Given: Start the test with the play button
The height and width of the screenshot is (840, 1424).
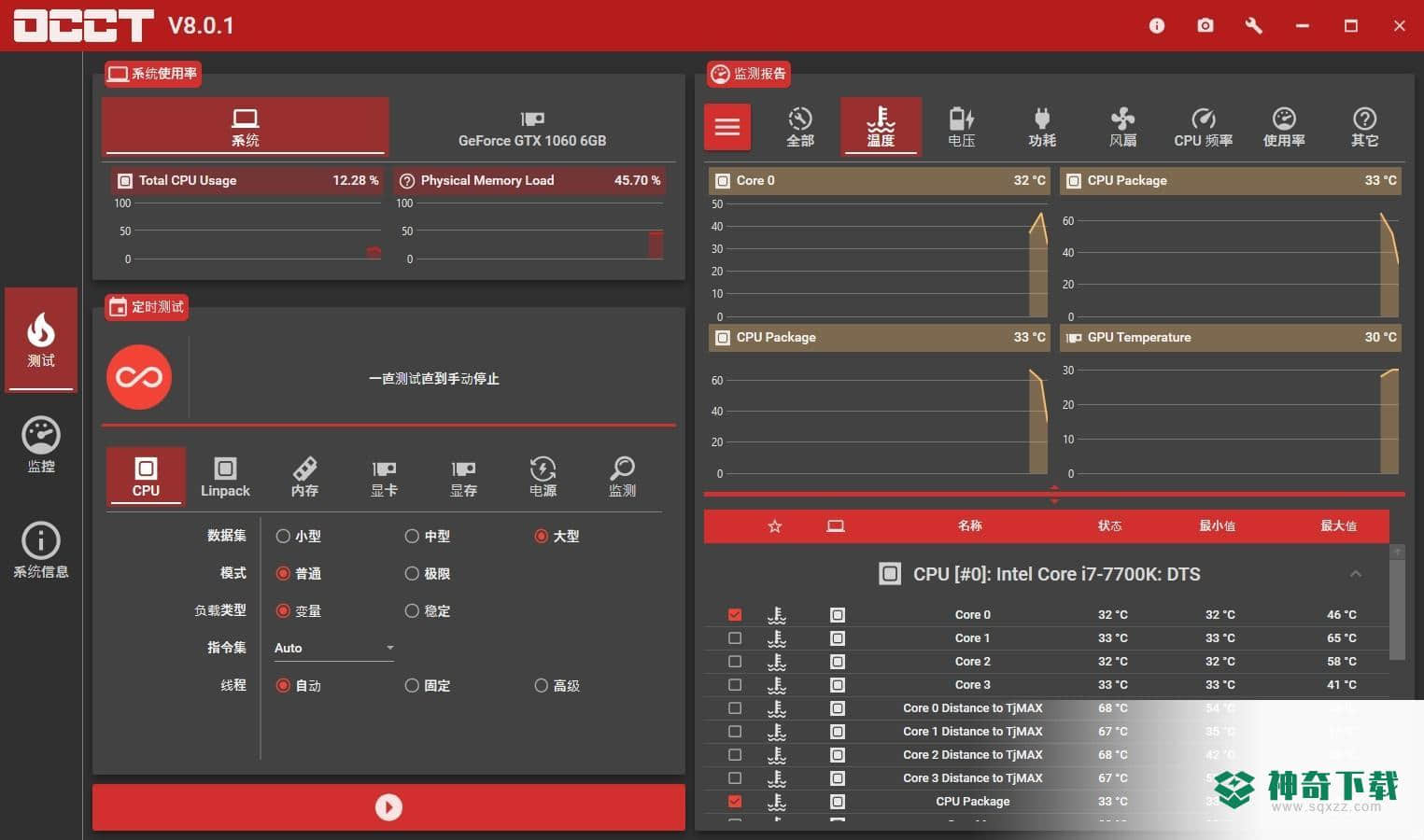Looking at the screenshot, I should click(x=388, y=807).
